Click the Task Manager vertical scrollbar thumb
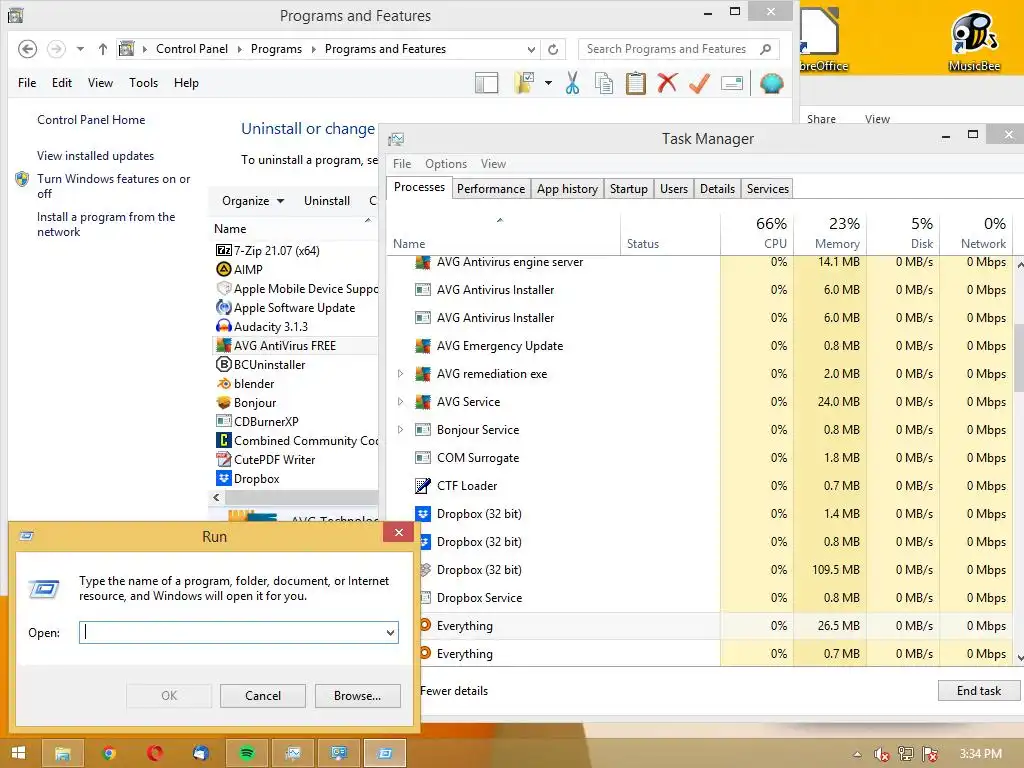 1019,357
